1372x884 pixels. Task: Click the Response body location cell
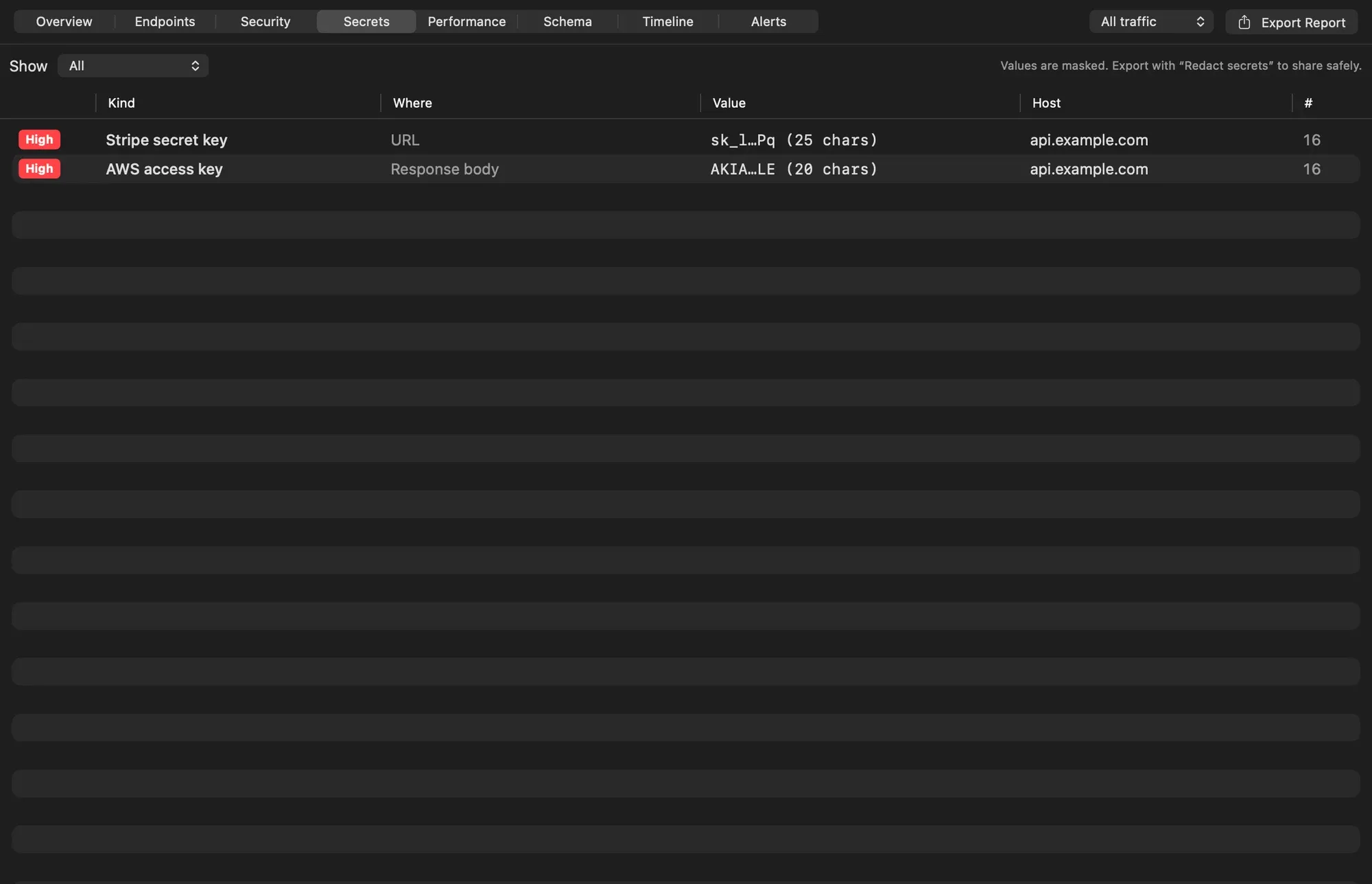tap(445, 169)
